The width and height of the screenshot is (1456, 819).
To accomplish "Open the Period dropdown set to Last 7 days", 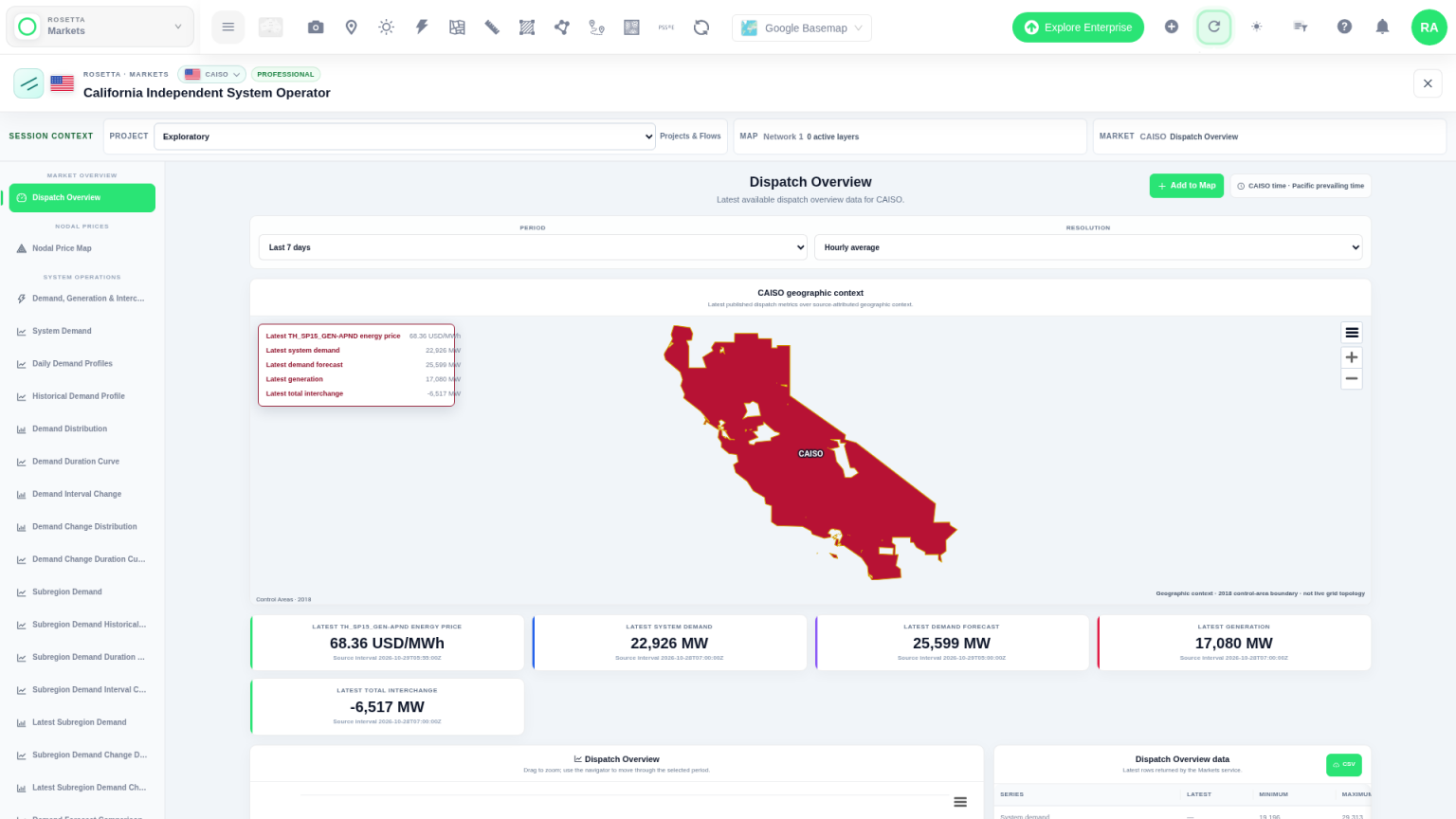I will click(x=533, y=247).
